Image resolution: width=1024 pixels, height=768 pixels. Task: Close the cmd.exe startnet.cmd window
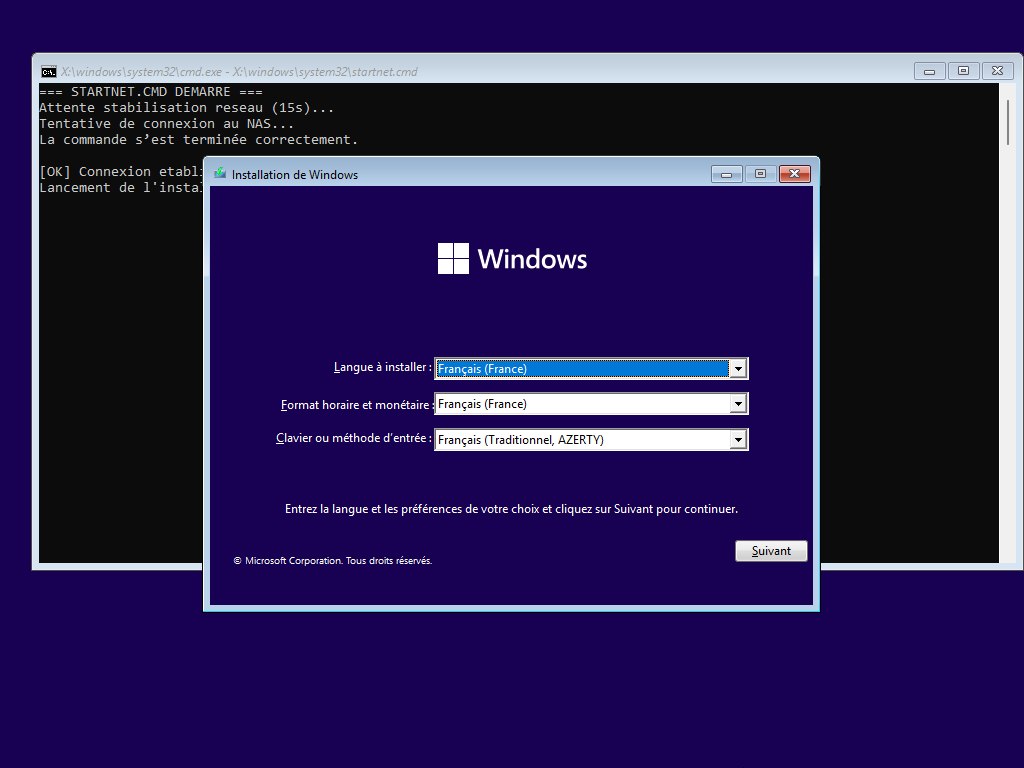coord(997,71)
